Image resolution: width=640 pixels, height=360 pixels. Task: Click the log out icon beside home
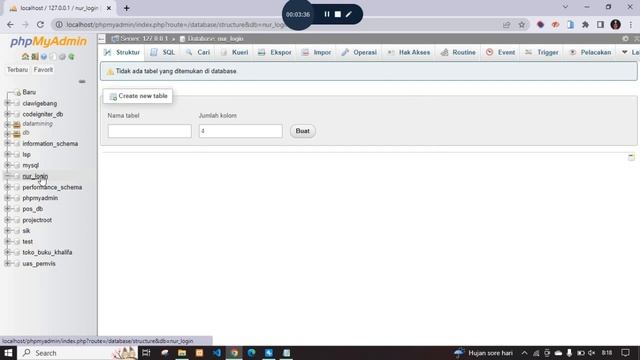[35, 57]
